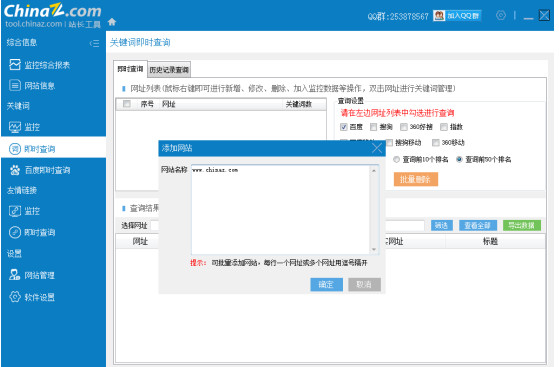Select the 查询前50个排名 radio button
The image size is (559, 367).
(459, 159)
